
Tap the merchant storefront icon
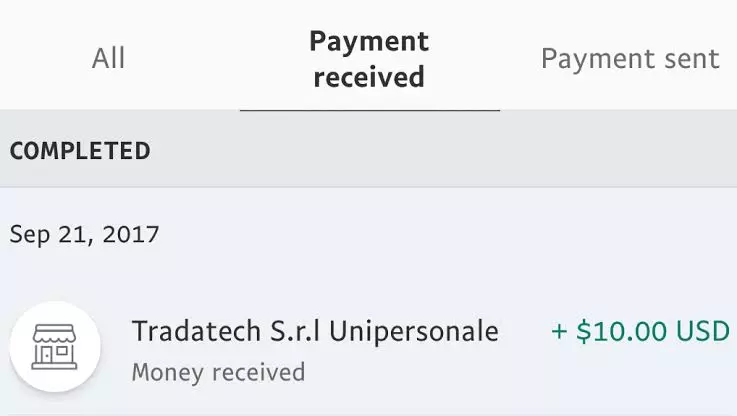pos(55,346)
